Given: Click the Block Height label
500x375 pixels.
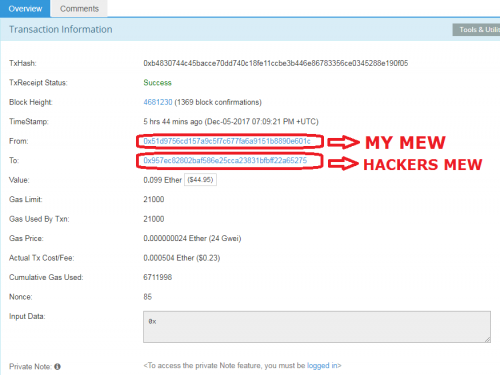Looking at the screenshot, I should tap(31, 102).
